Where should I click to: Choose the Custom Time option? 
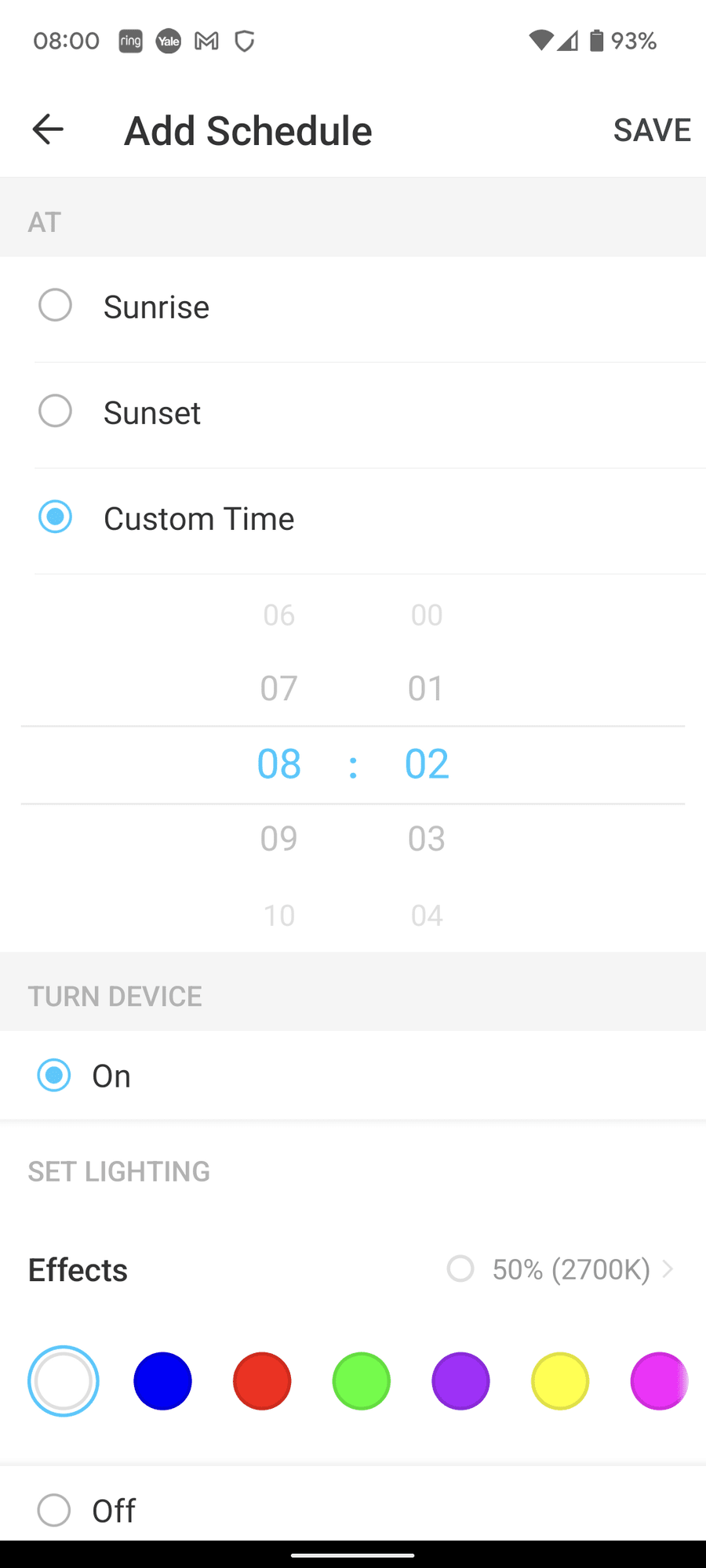point(56,517)
